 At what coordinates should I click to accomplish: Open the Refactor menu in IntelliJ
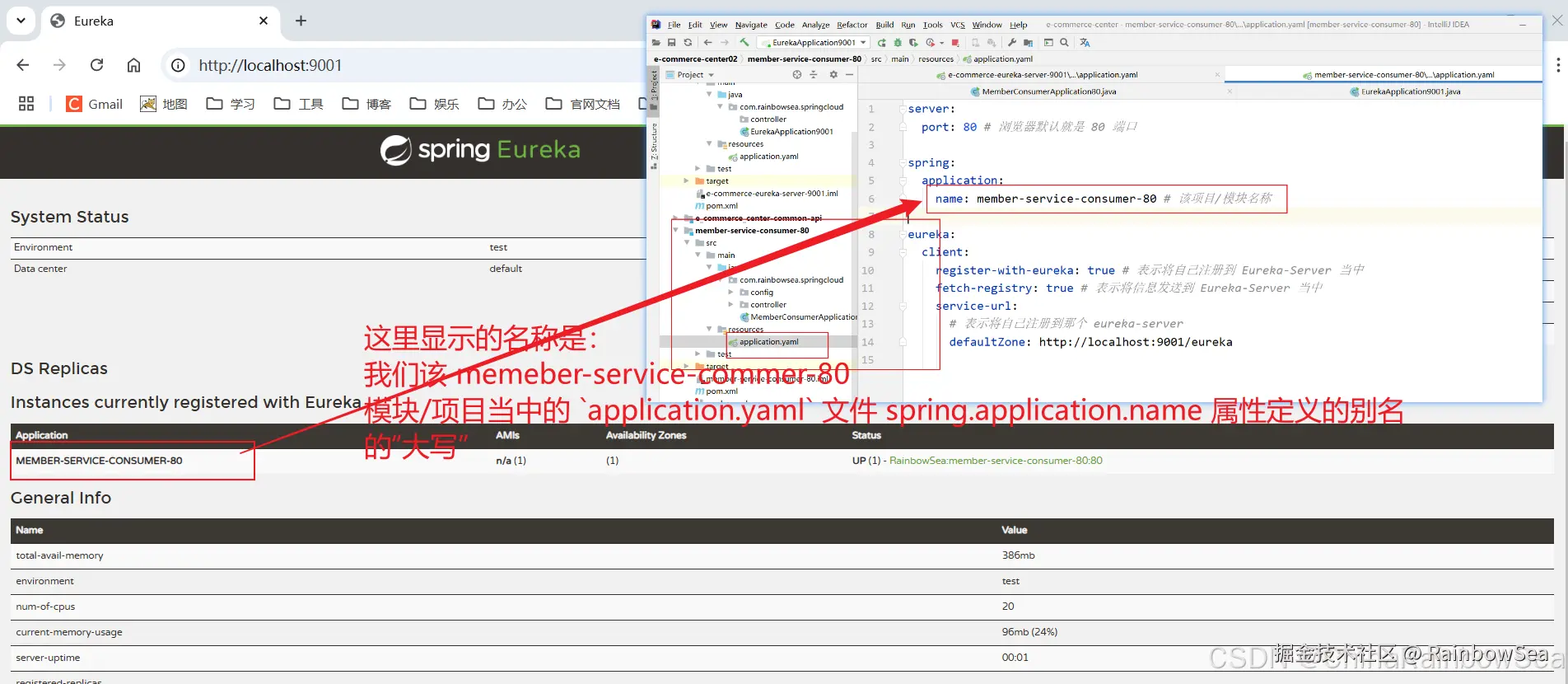click(852, 25)
